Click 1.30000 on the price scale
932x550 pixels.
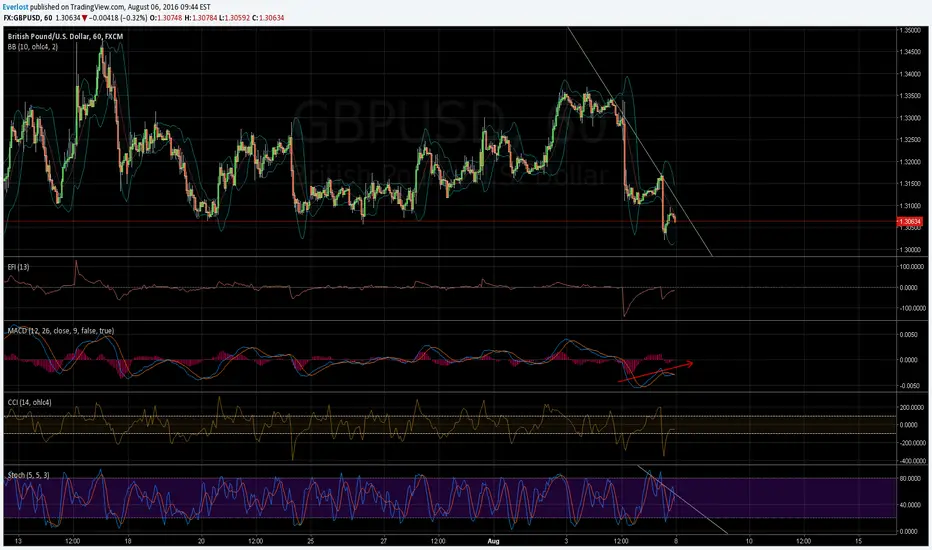tap(911, 250)
